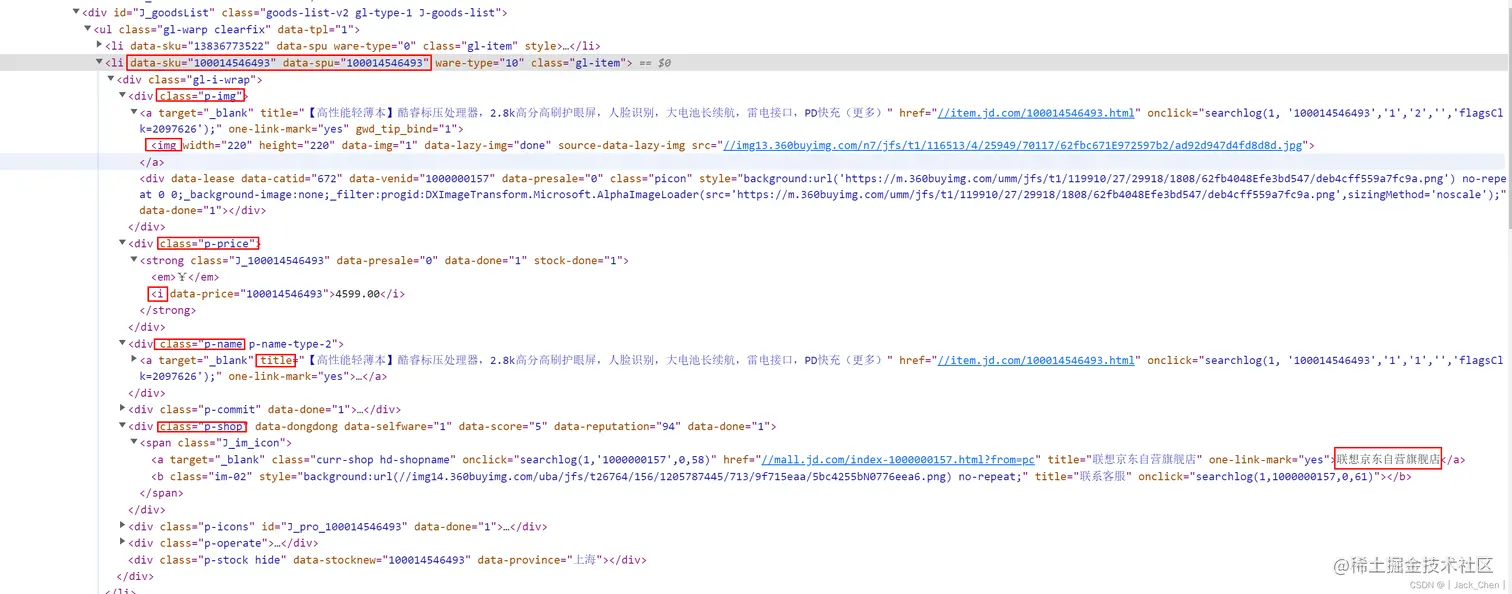Expand the p-commit div node
This screenshot has height=594, width=1512.
point(122,409)
